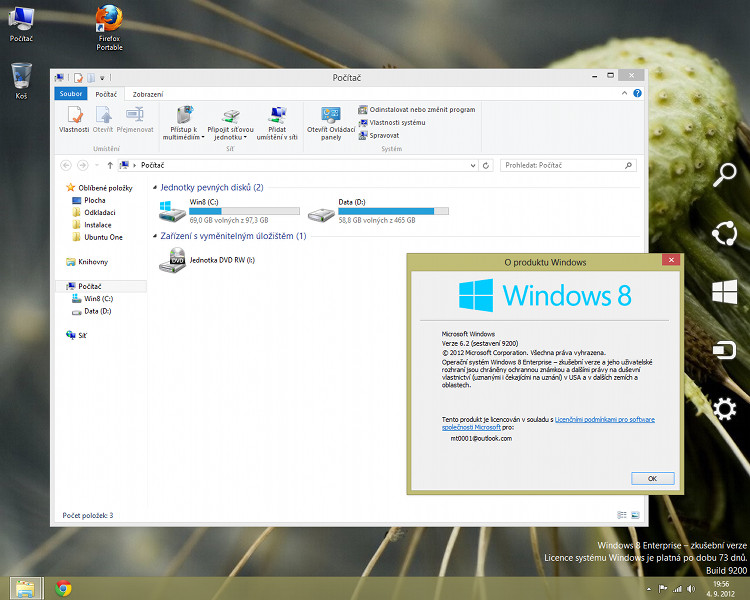Viewport: 750px width, 600px height.
Task: Open Otevřít Ovládací panely
Action: [331, 123]
